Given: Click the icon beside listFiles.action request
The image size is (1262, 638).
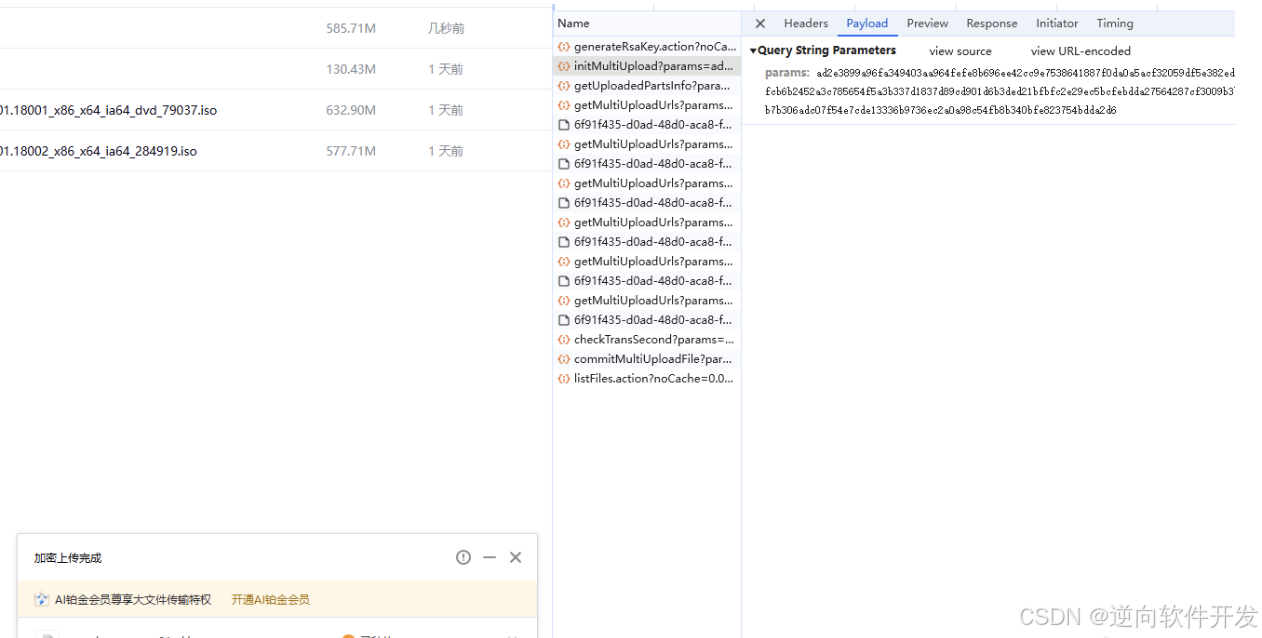Looking at the screenshot, I should 564,379.
